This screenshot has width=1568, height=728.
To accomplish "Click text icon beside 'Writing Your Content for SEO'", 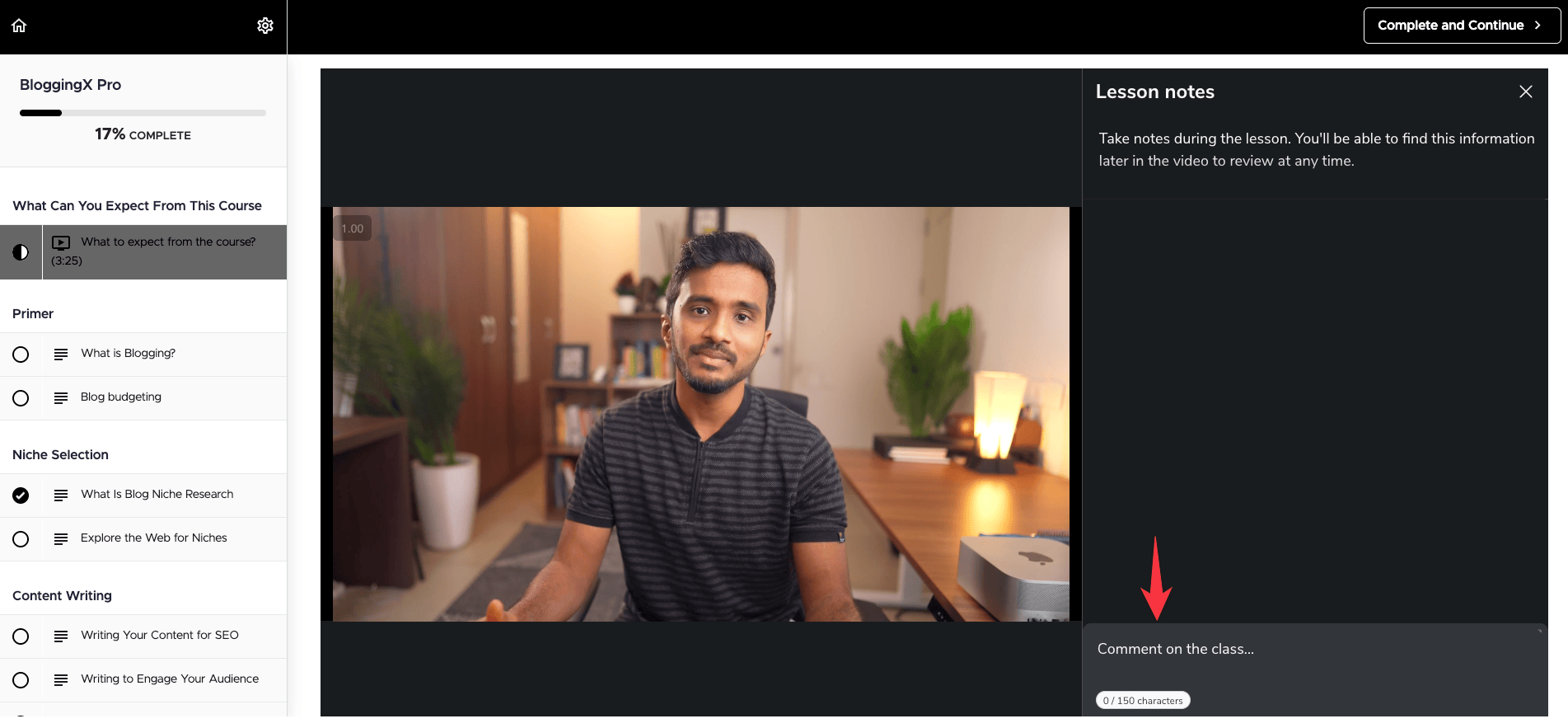I will tap(61, 636).
